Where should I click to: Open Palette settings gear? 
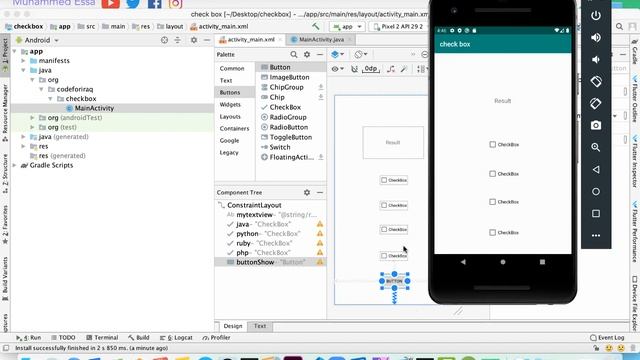(x=307, y=54)
